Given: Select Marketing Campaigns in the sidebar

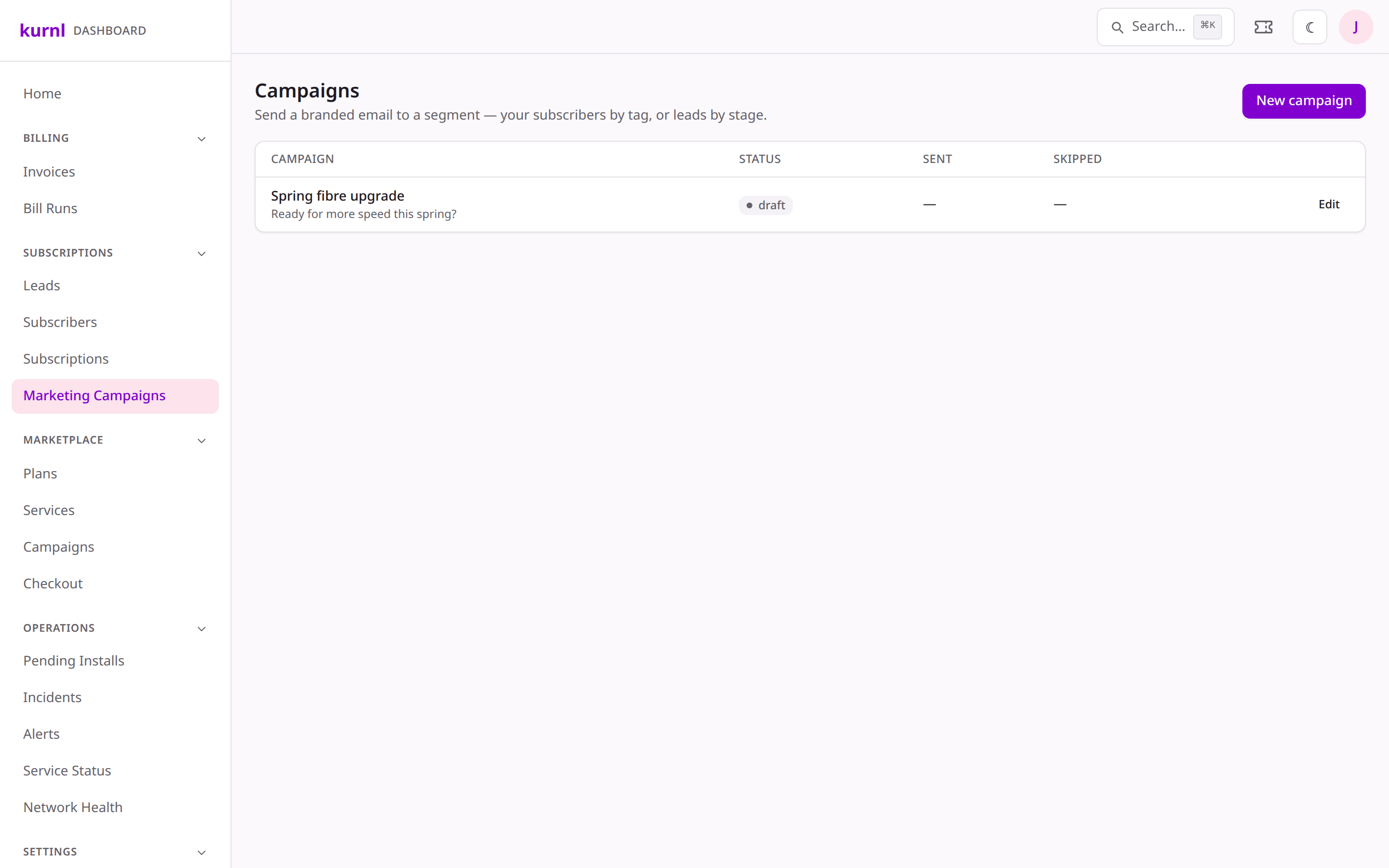Looking at the screenshot, I should pyautogui.click(x=115, y=396).
